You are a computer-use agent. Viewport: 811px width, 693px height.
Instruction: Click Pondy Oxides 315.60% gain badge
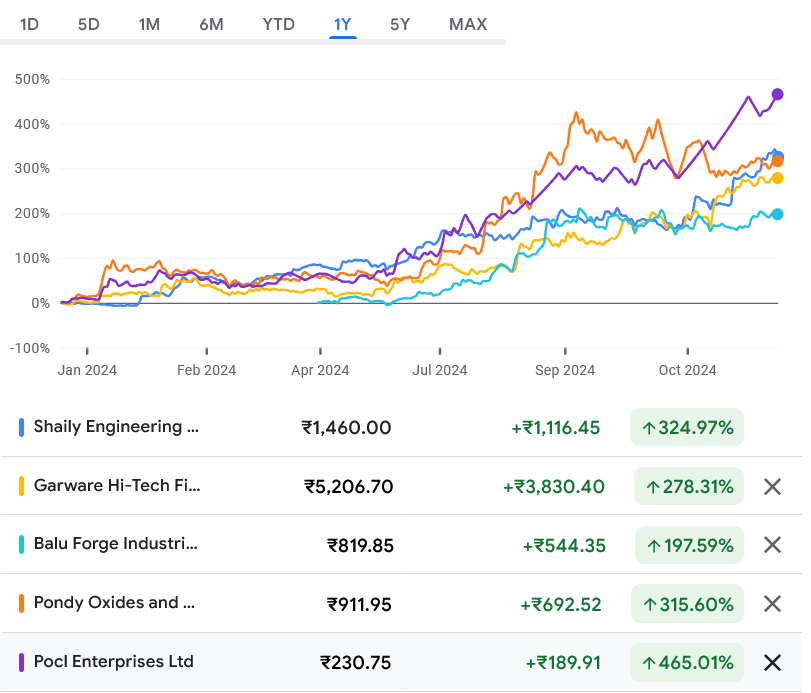(689, 604)
